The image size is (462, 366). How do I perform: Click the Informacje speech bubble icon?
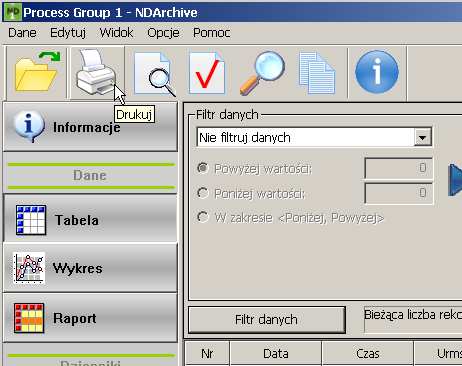29,126
